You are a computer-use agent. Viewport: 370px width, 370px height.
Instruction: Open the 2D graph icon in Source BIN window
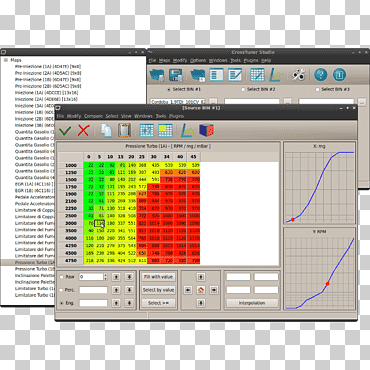(x=187, y=130)
